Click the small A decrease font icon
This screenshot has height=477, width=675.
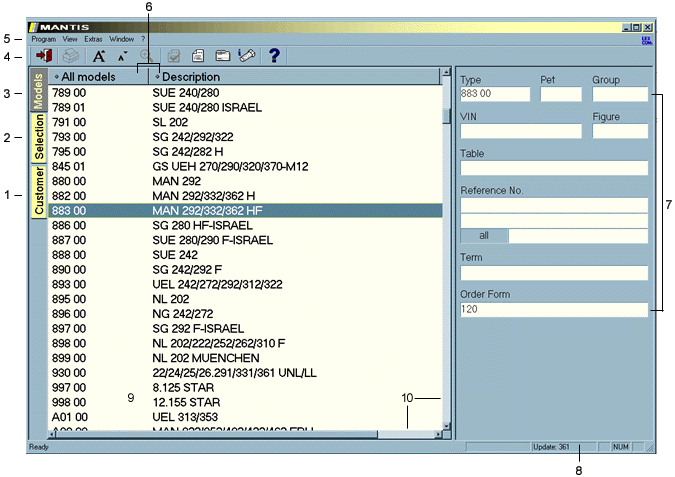tap(123, 57)
